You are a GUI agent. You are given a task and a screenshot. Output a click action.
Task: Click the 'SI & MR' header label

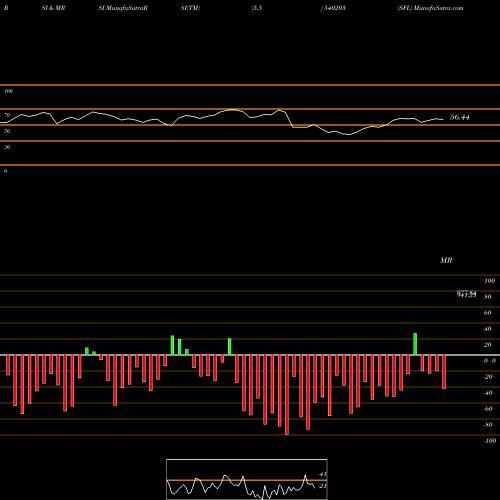pyautogui.click(x=53, y=8)
